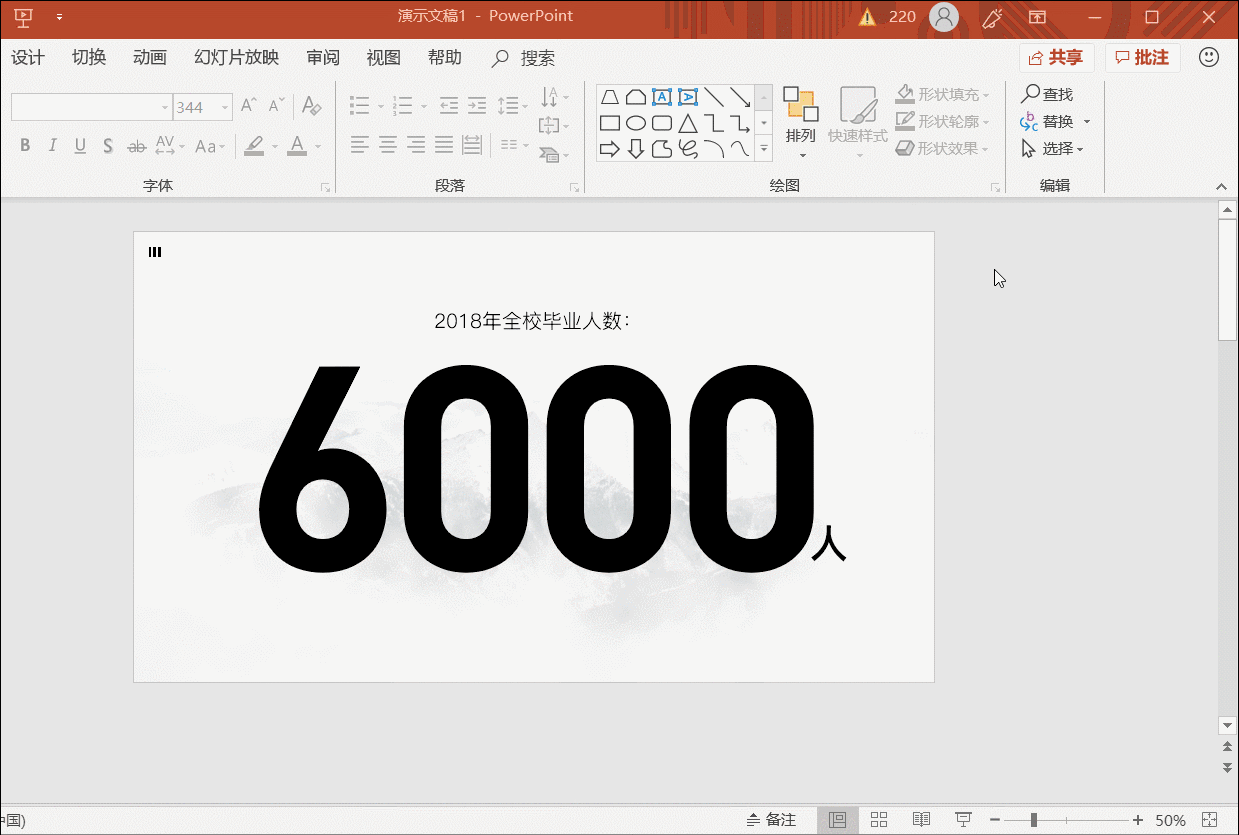1239x835 pixels.
Task: Click the Arrange (排列) icon
Action: (x=800, y=105)
